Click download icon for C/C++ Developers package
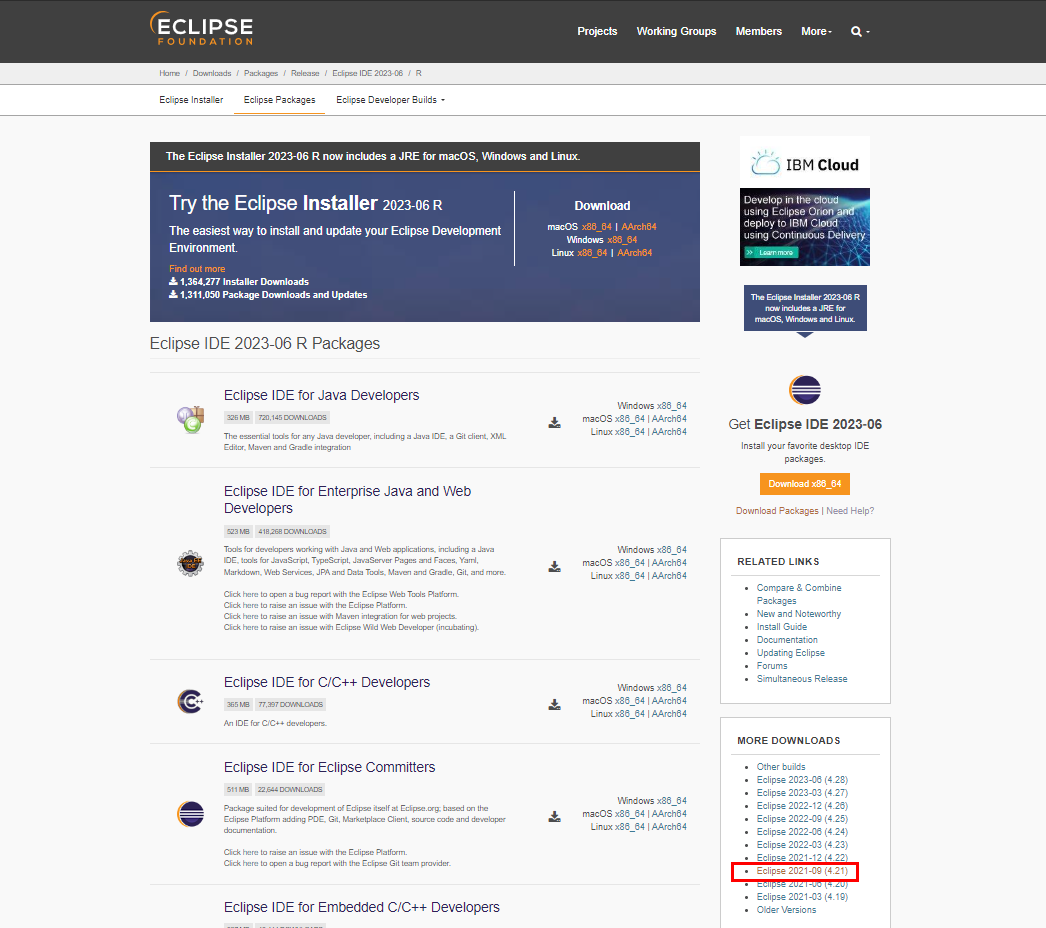 (554, 705)
